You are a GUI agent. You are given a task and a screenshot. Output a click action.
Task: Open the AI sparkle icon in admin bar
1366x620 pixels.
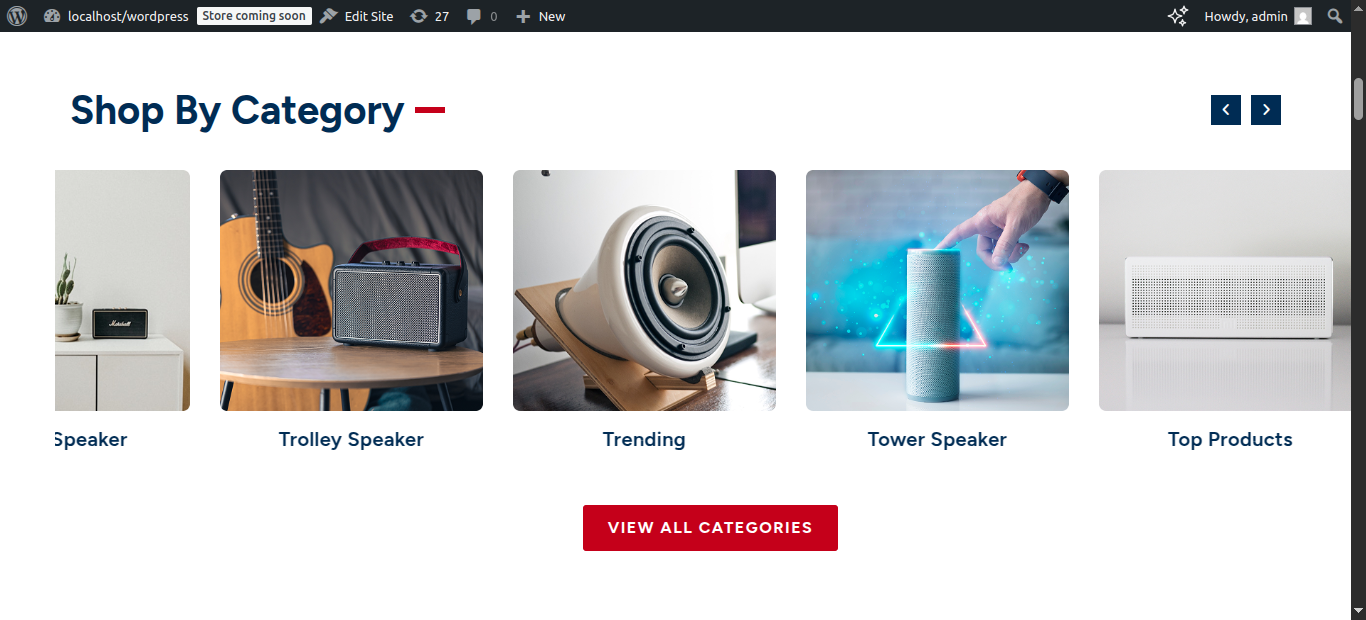click(x=1178, y=16)
